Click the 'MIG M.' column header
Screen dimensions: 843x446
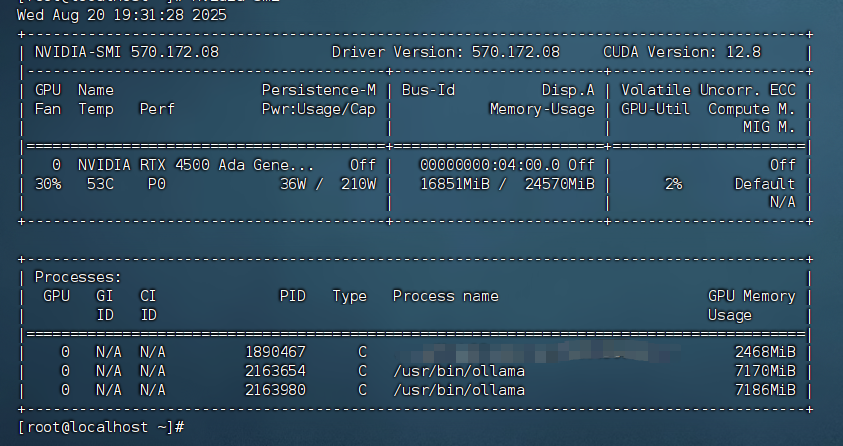[x=769, y=127]
